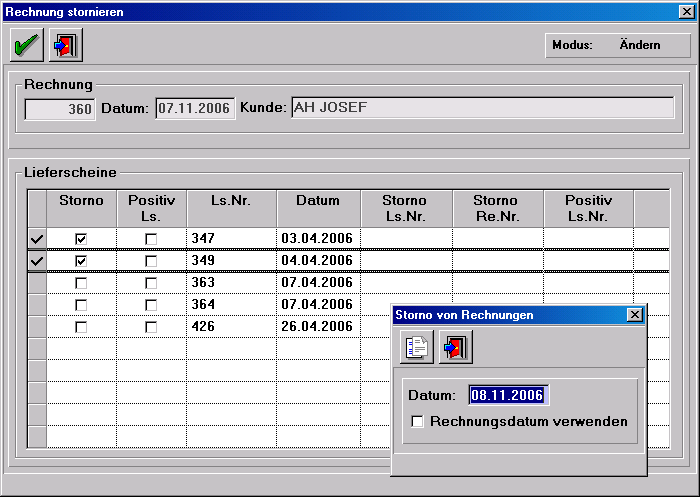
Task: Close the Storno von Rechnungen dialog
Action: [634, 315]
